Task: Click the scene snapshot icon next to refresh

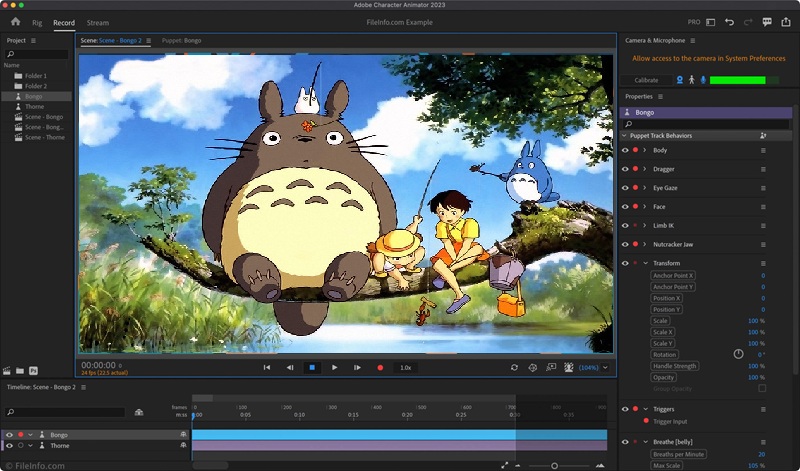Action: (533, 367)
